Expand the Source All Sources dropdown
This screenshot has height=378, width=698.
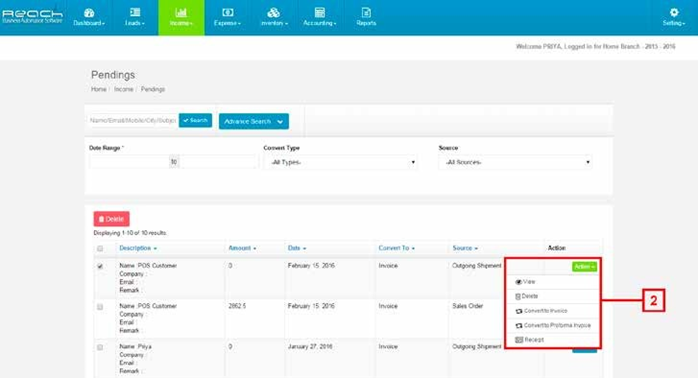tap(515, 163)
